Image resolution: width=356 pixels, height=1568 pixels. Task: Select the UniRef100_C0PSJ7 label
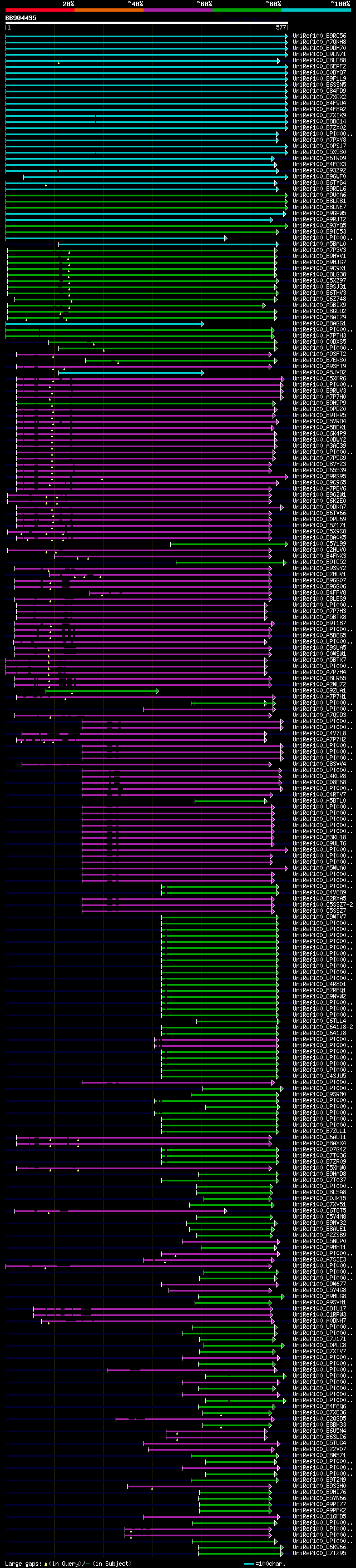(x=319, y=146)
